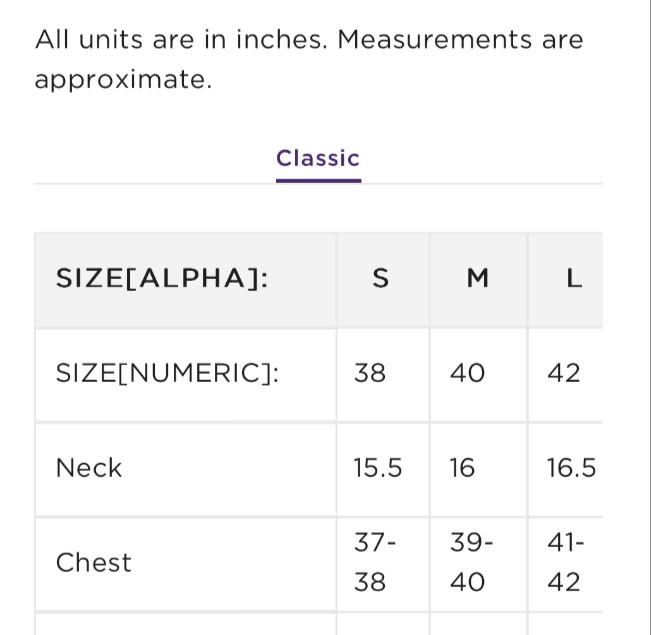Click the 39-40 chest measurement
Viewport: 651px width, 635px height.
point(471,563)
